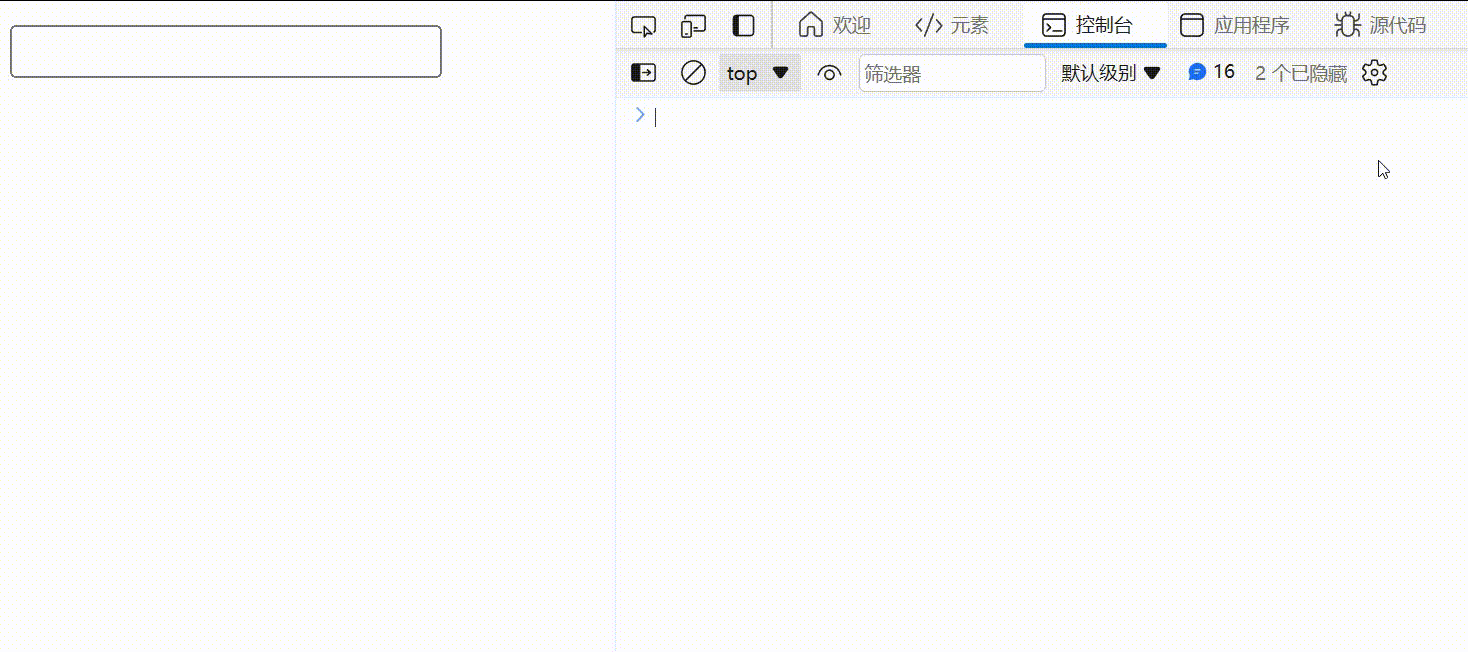This screenshot has width=1468, height=652.
Task: Clear the console output
Action: pos(693,72)
